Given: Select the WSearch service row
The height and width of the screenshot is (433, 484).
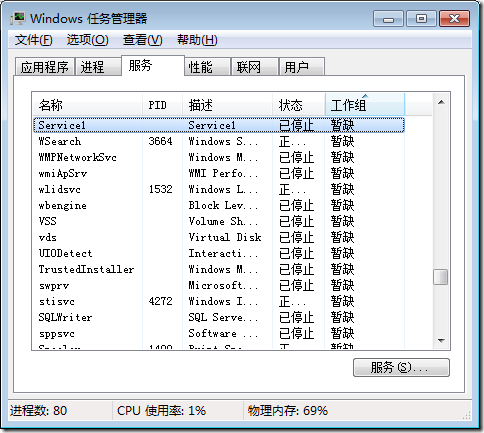Looking at the screenshot, I should pyautogui.click(x=219, y=141).
